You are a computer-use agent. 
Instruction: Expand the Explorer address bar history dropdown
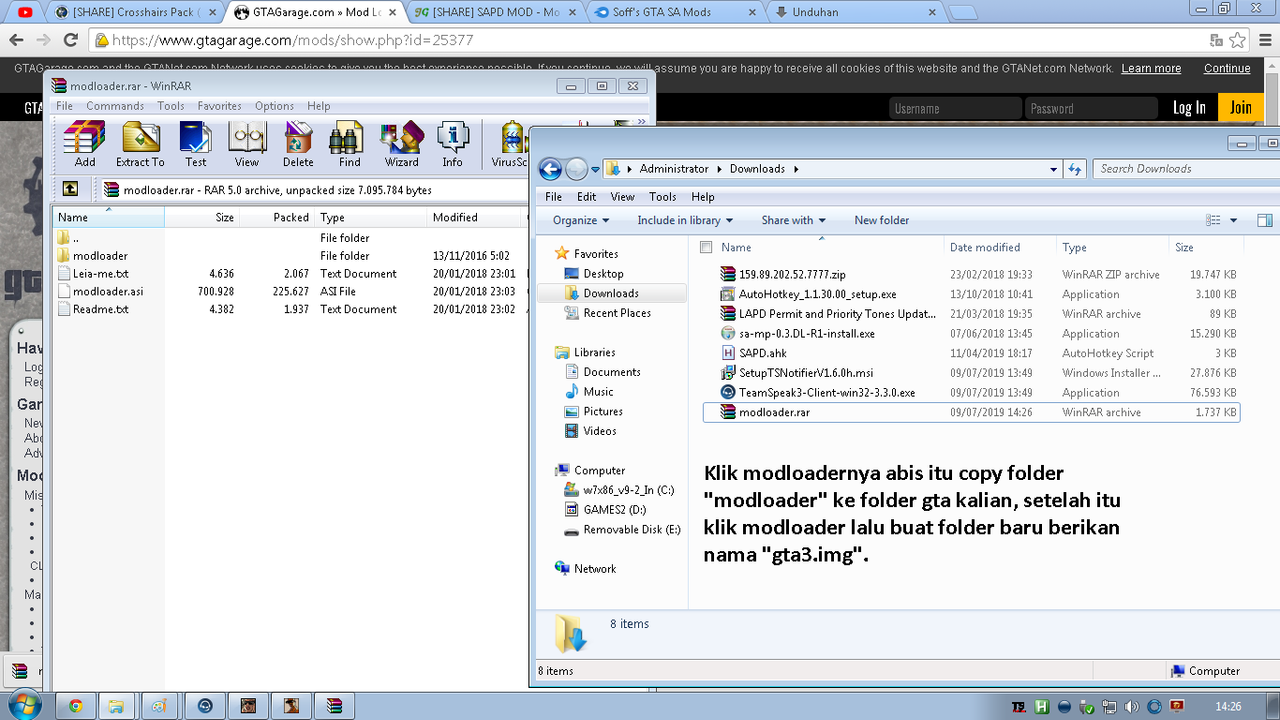point(1054,169)
